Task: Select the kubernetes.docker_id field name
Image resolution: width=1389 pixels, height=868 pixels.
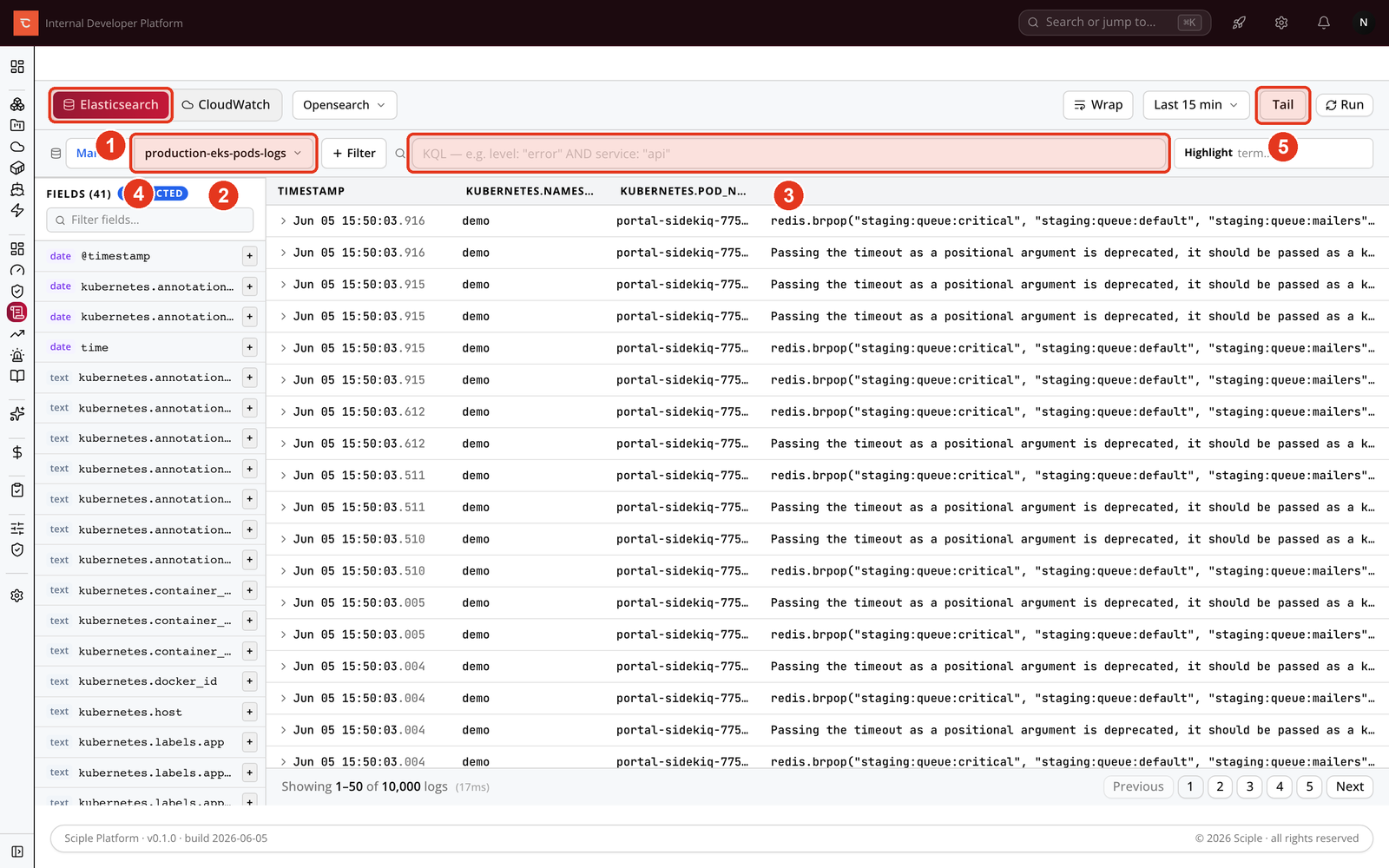Action: click(148, 681)
